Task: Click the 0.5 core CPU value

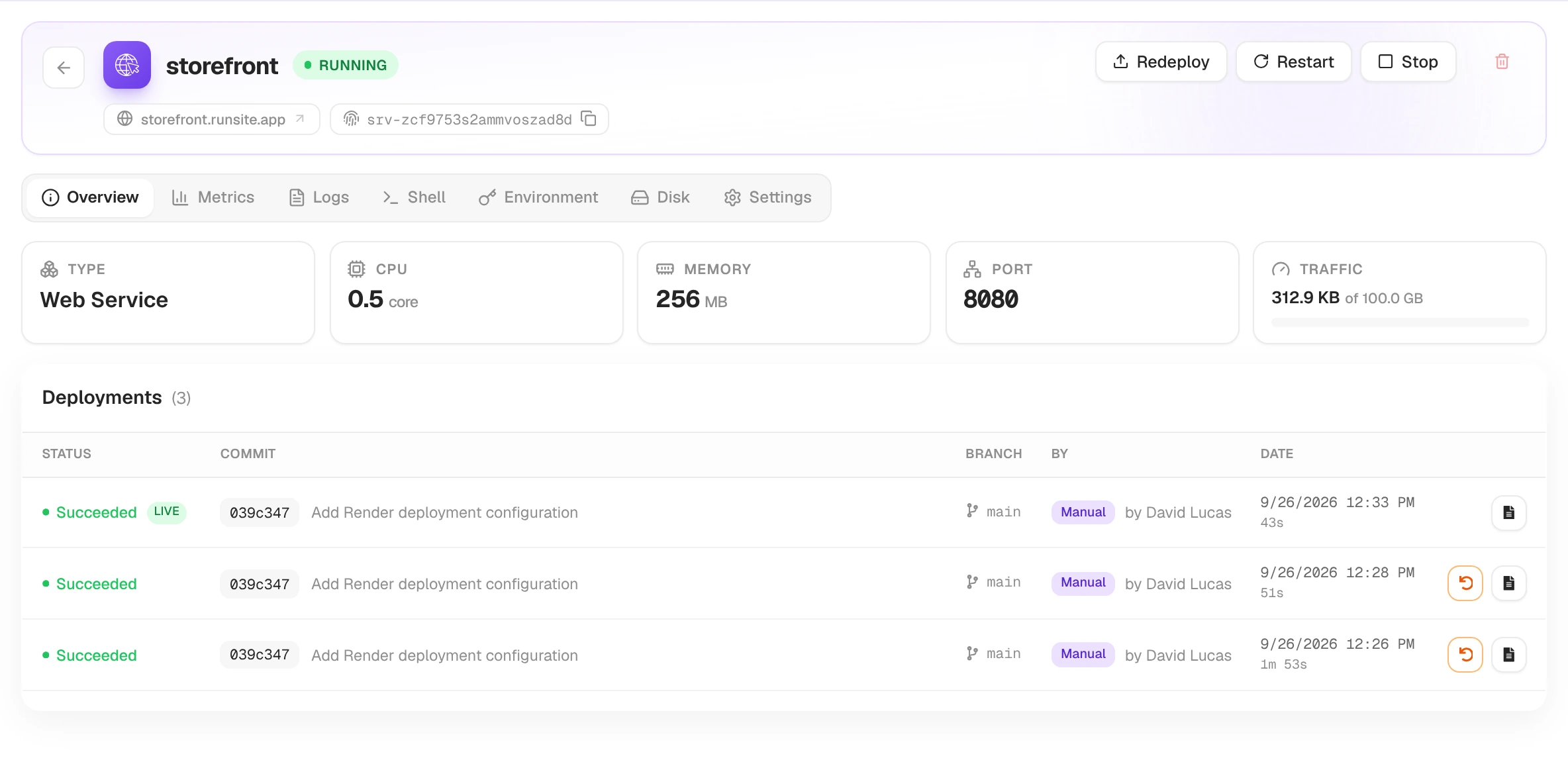Action: point(383,300)
